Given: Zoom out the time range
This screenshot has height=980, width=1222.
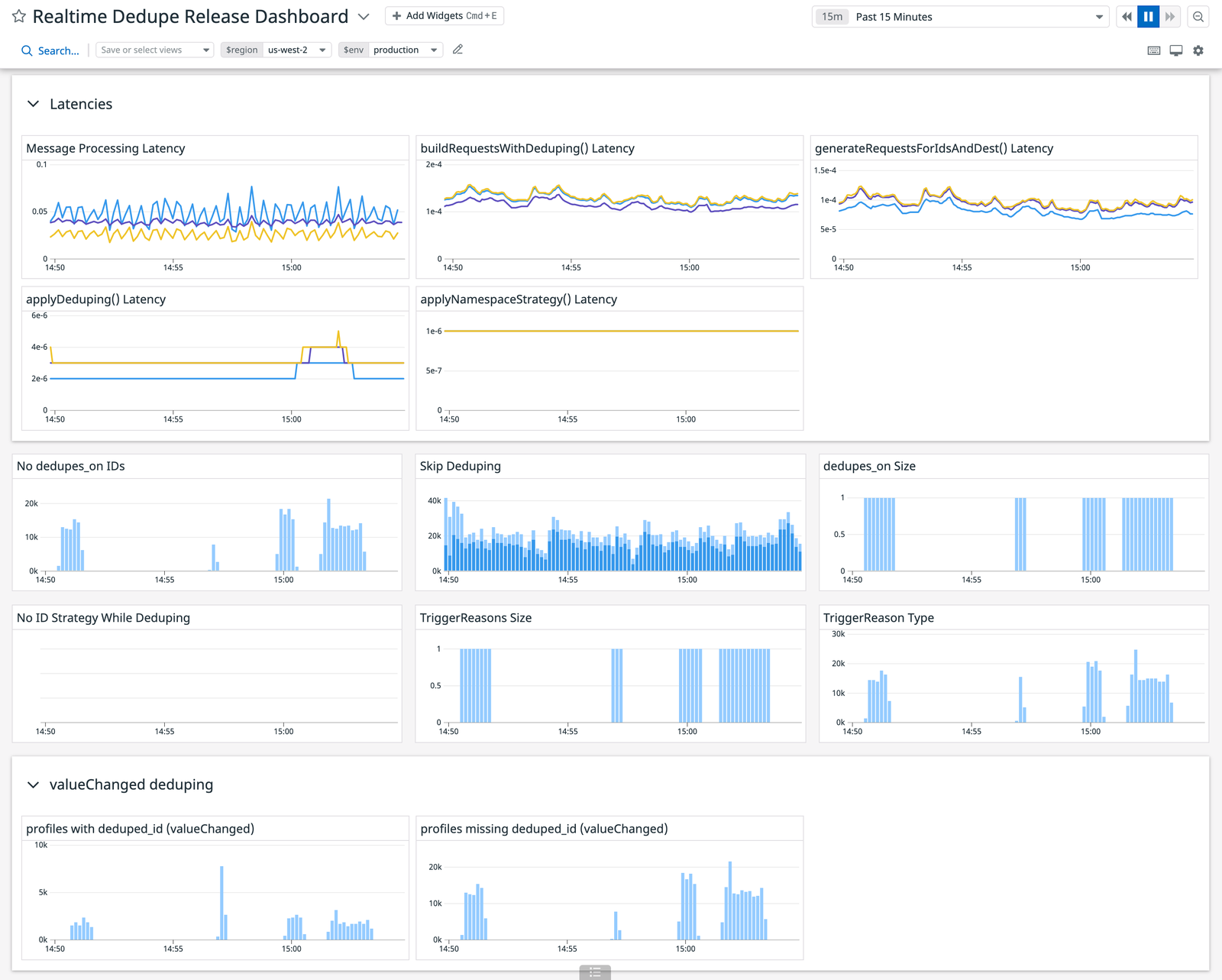Looking at the screenshot, I should click(x=1198, y=17).
